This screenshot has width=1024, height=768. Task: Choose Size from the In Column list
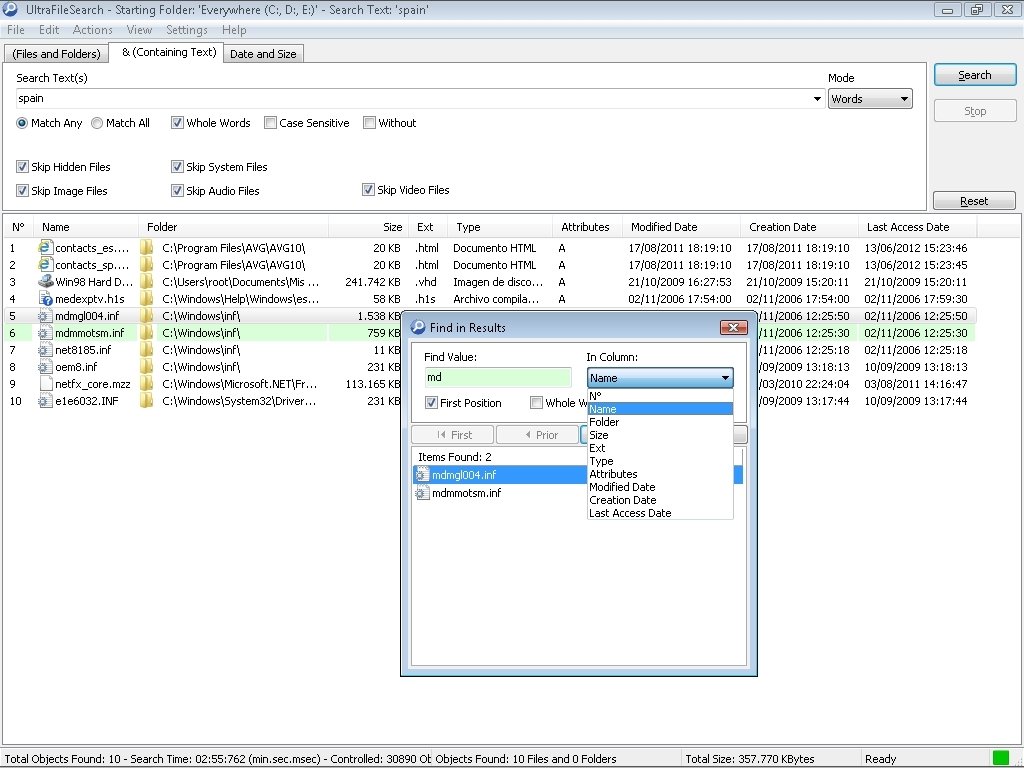pos(660,435)
